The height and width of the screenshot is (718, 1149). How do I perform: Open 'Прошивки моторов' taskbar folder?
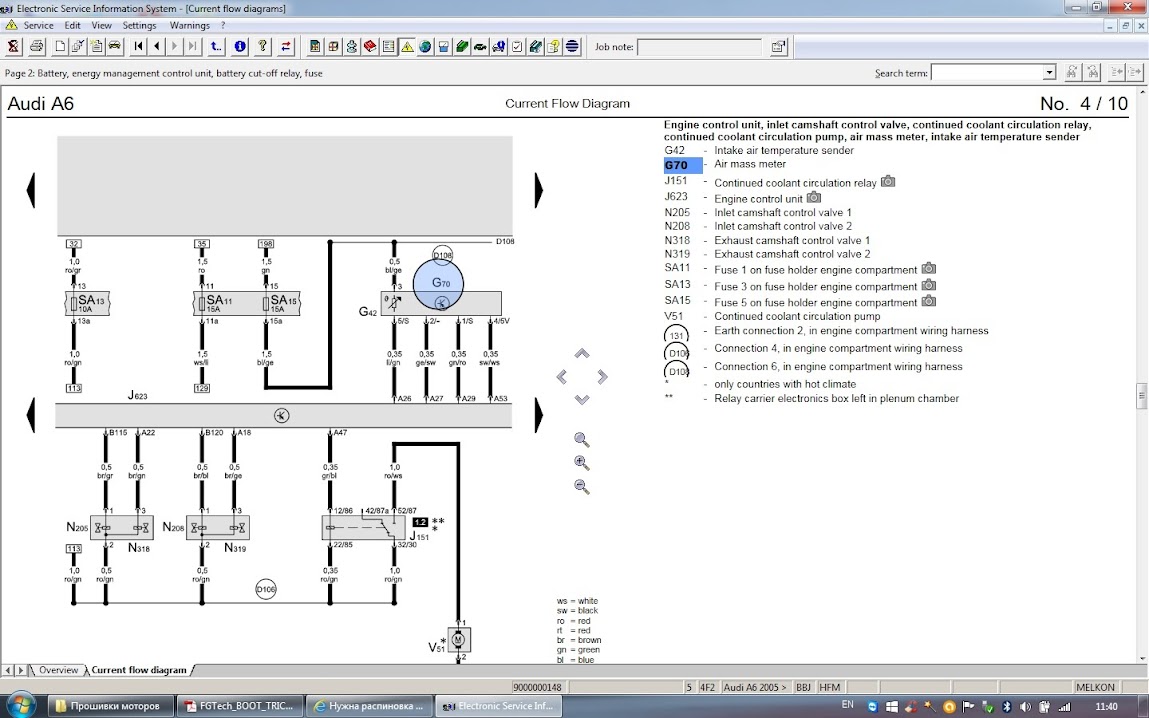[x=113, y=706]
